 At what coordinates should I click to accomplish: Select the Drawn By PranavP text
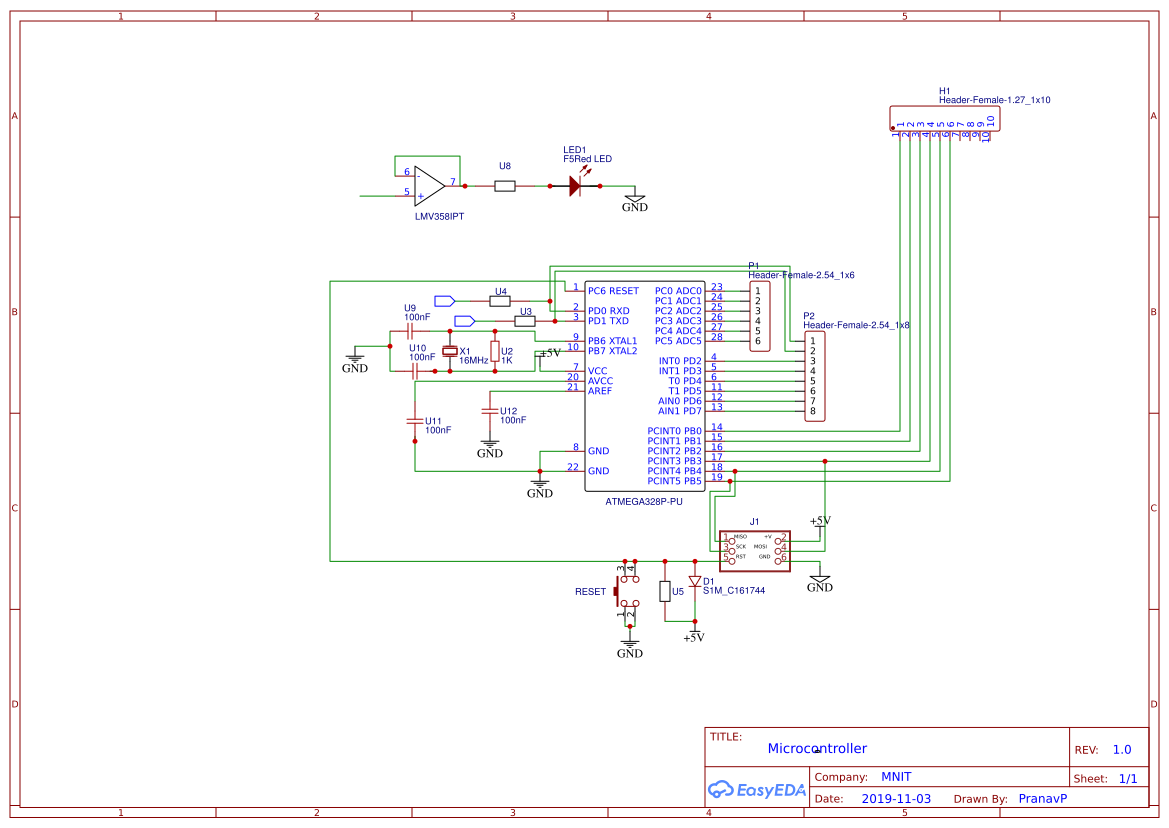[x=1042, y=798]
